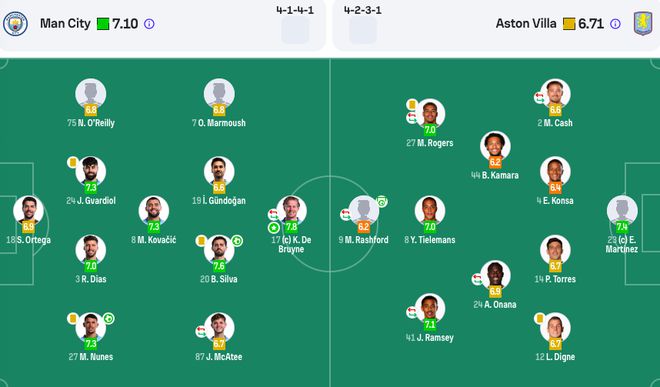660x387 pixels.
Task: Click the yellow card icon on L. Digne
Action: point(539,318)
